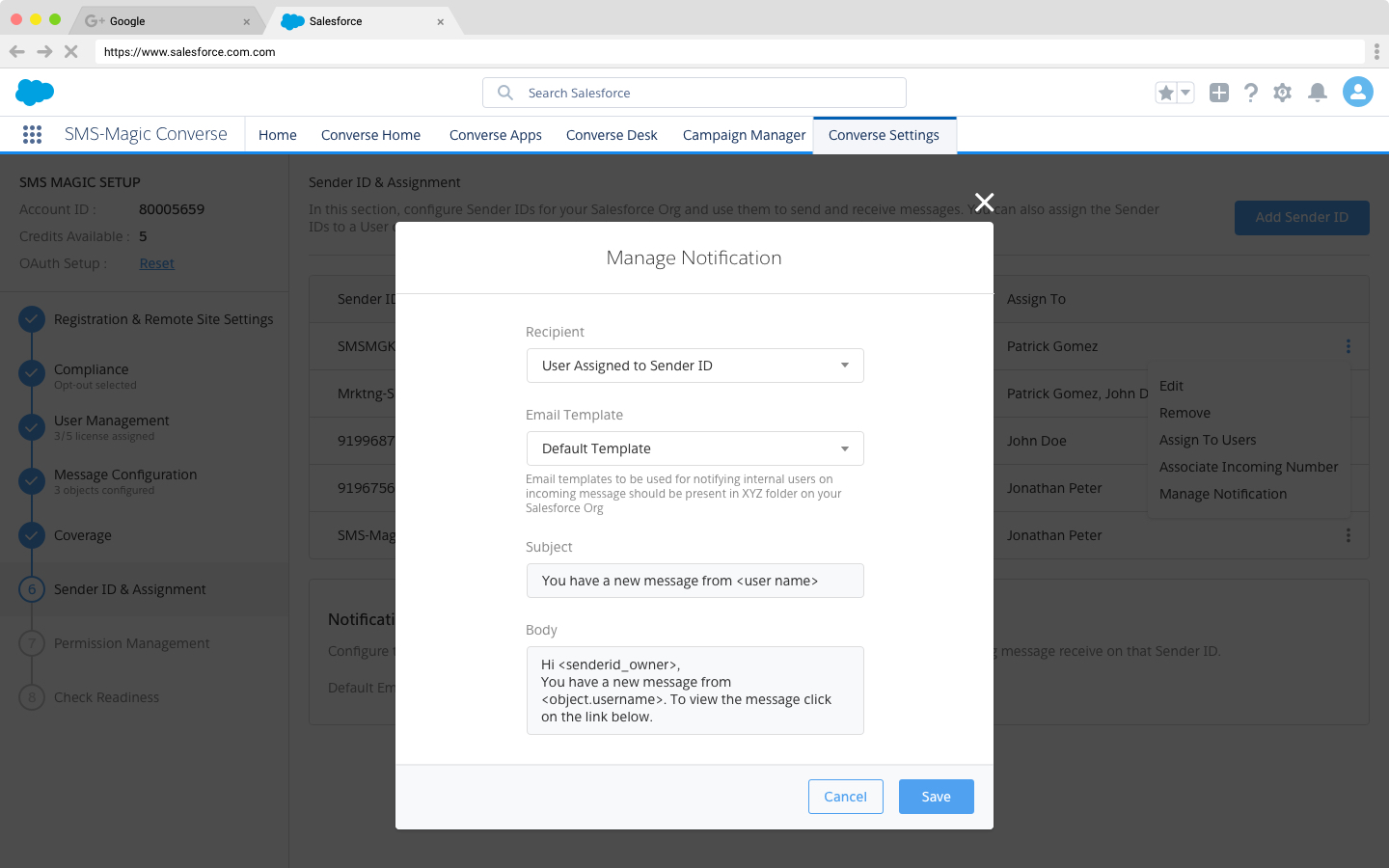This screenshot has height=868, width=1389.
Task: Open the Check Readiness step
Action: (x=106, y=697)
